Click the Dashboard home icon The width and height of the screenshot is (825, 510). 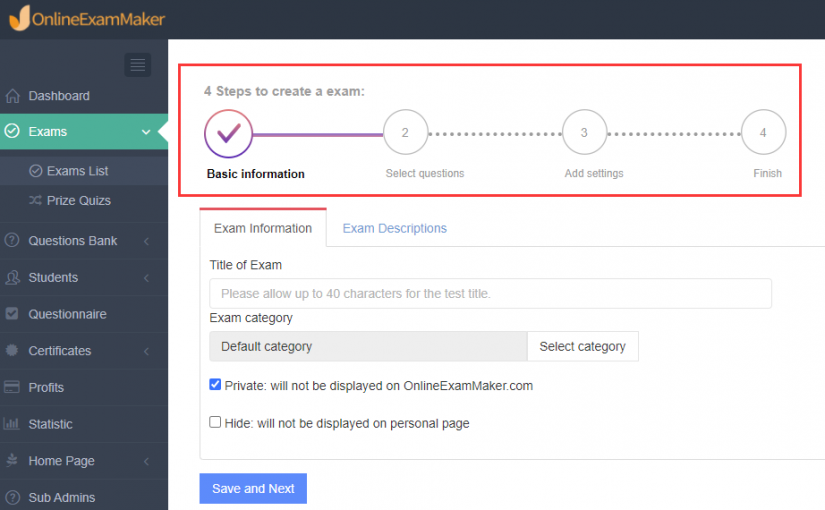pos(13,96)
